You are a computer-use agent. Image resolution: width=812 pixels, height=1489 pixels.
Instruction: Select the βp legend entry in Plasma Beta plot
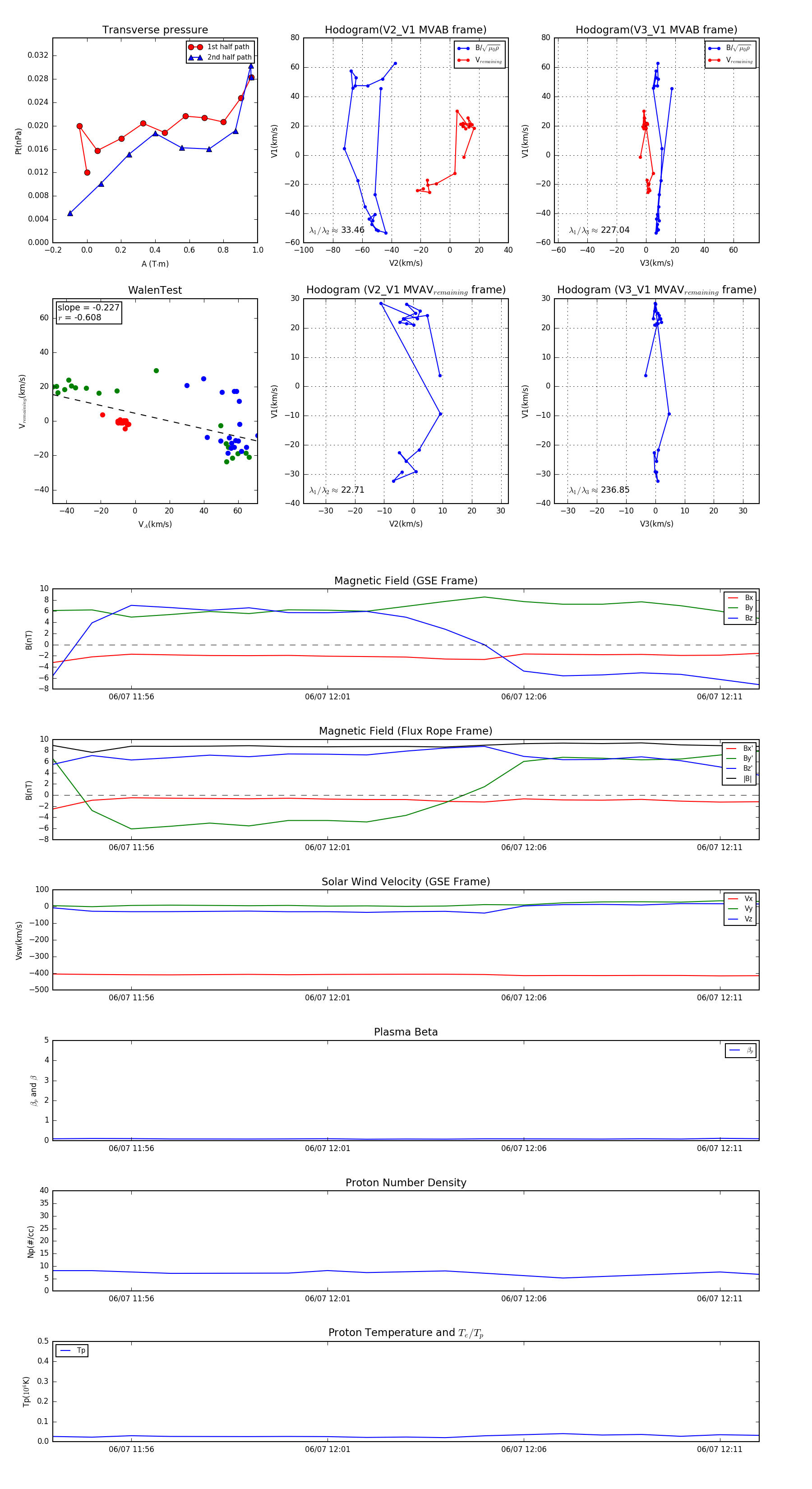741,1050
